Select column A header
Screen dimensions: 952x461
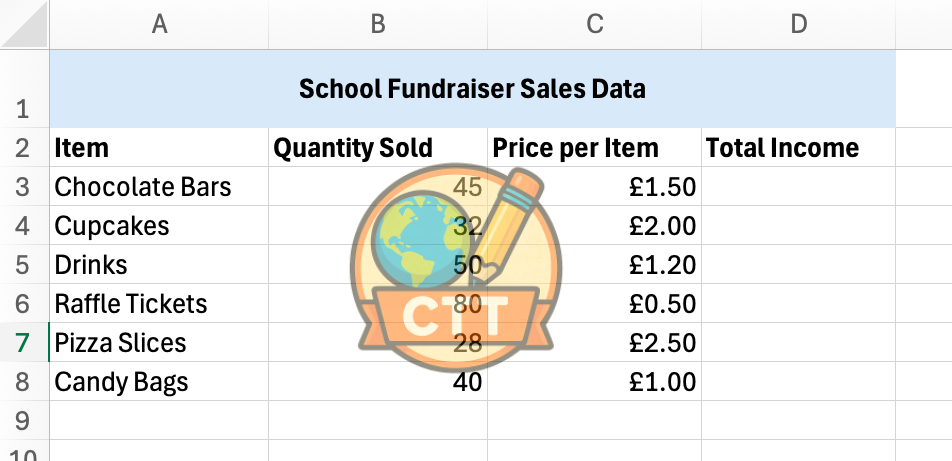click(x=159, y=25)
